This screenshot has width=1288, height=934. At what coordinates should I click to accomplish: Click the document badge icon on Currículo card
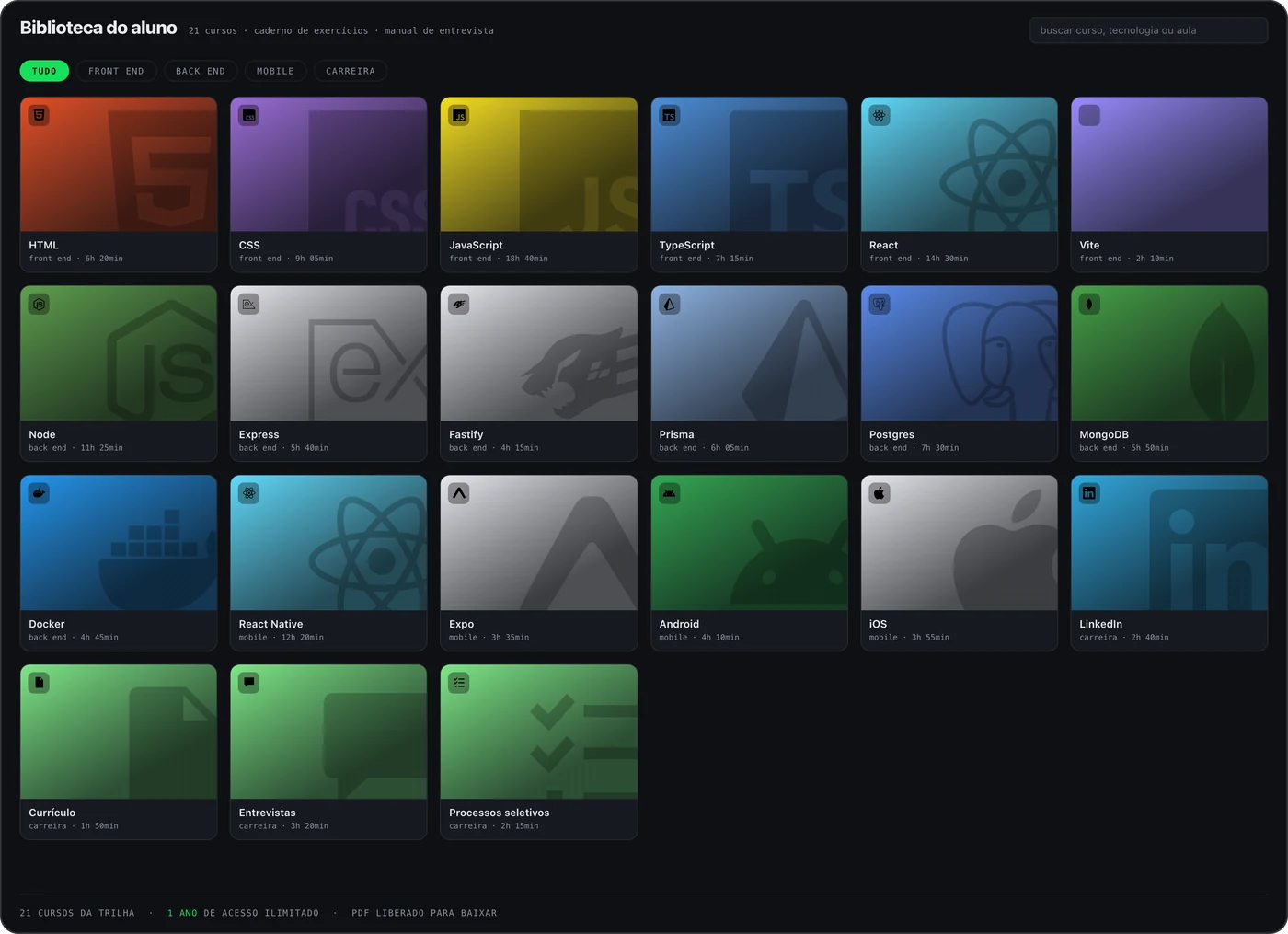coord(39,683)
